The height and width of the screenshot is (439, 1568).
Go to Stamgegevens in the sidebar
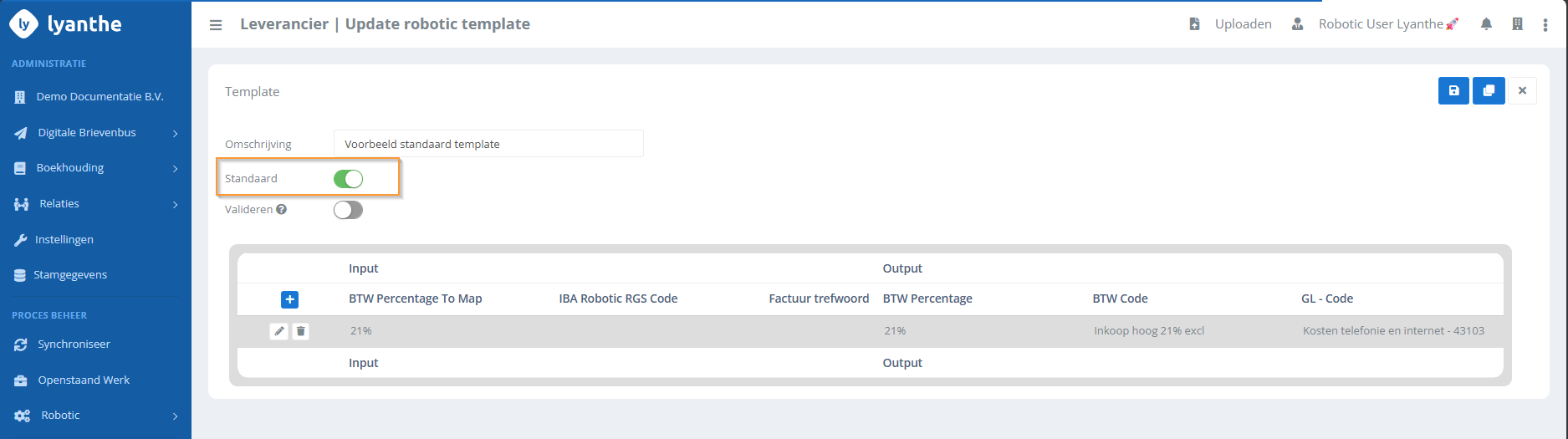pos(70,275)
